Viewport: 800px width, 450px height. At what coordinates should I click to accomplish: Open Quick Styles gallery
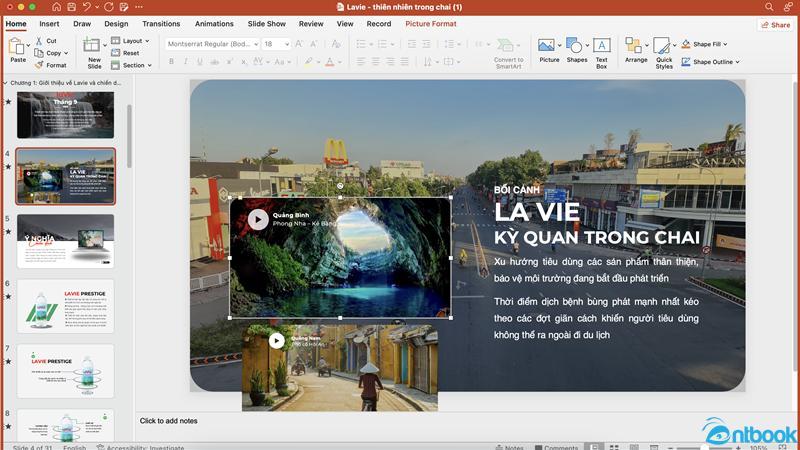664,53
